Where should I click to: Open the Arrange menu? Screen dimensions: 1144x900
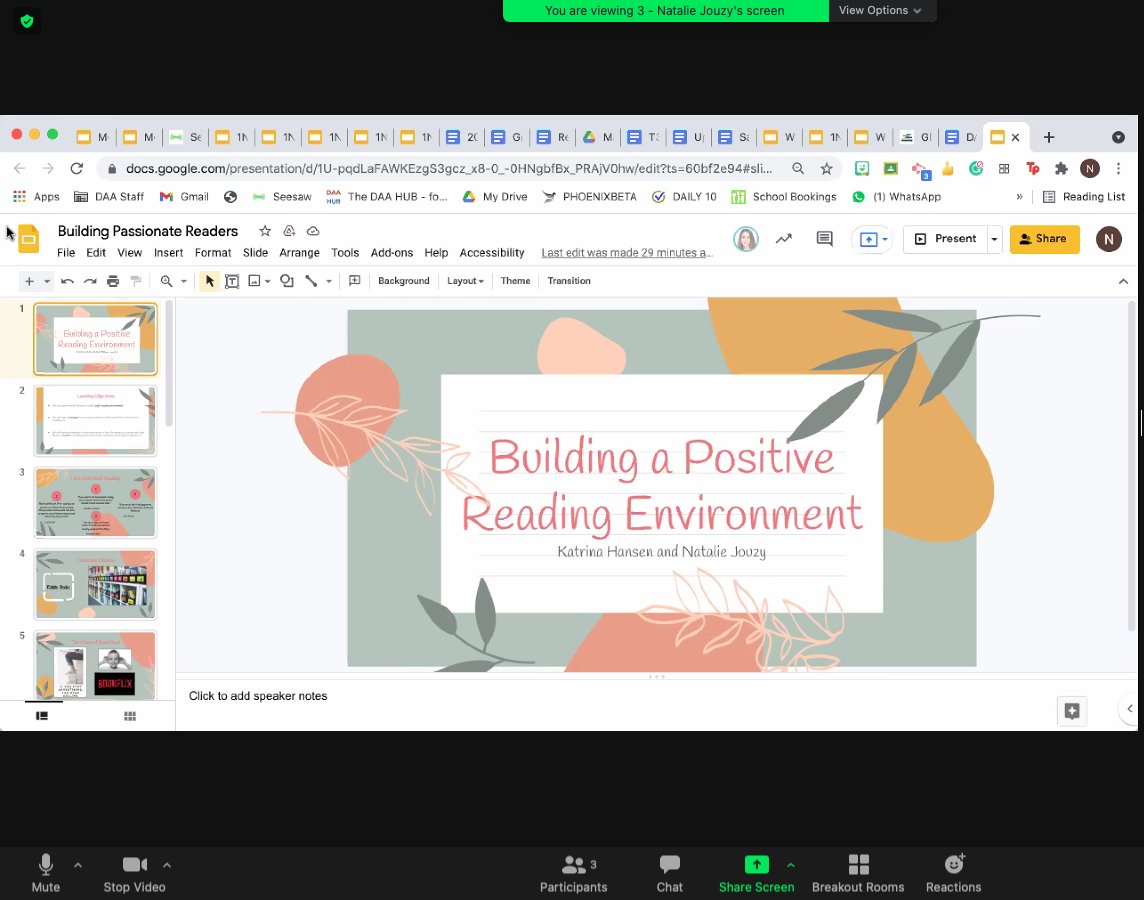click(299, 252)
